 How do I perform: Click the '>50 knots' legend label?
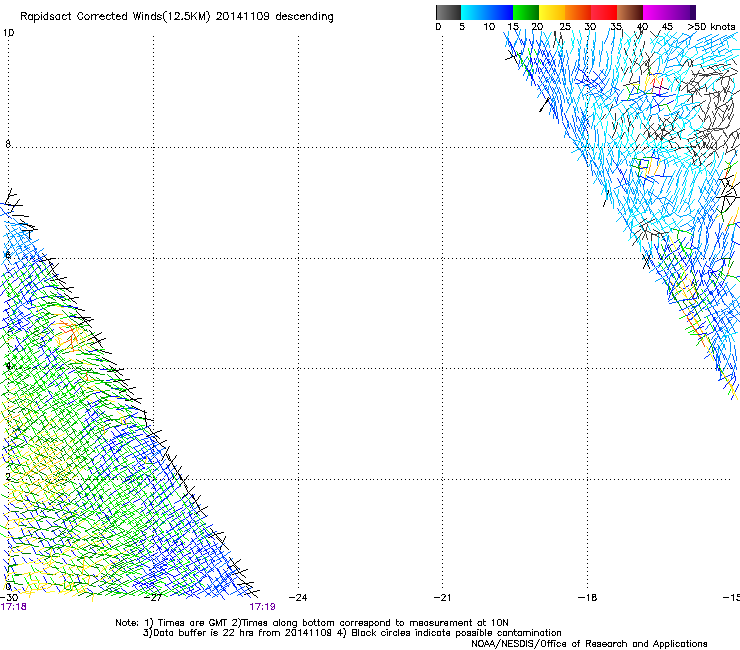pos(711,27)
